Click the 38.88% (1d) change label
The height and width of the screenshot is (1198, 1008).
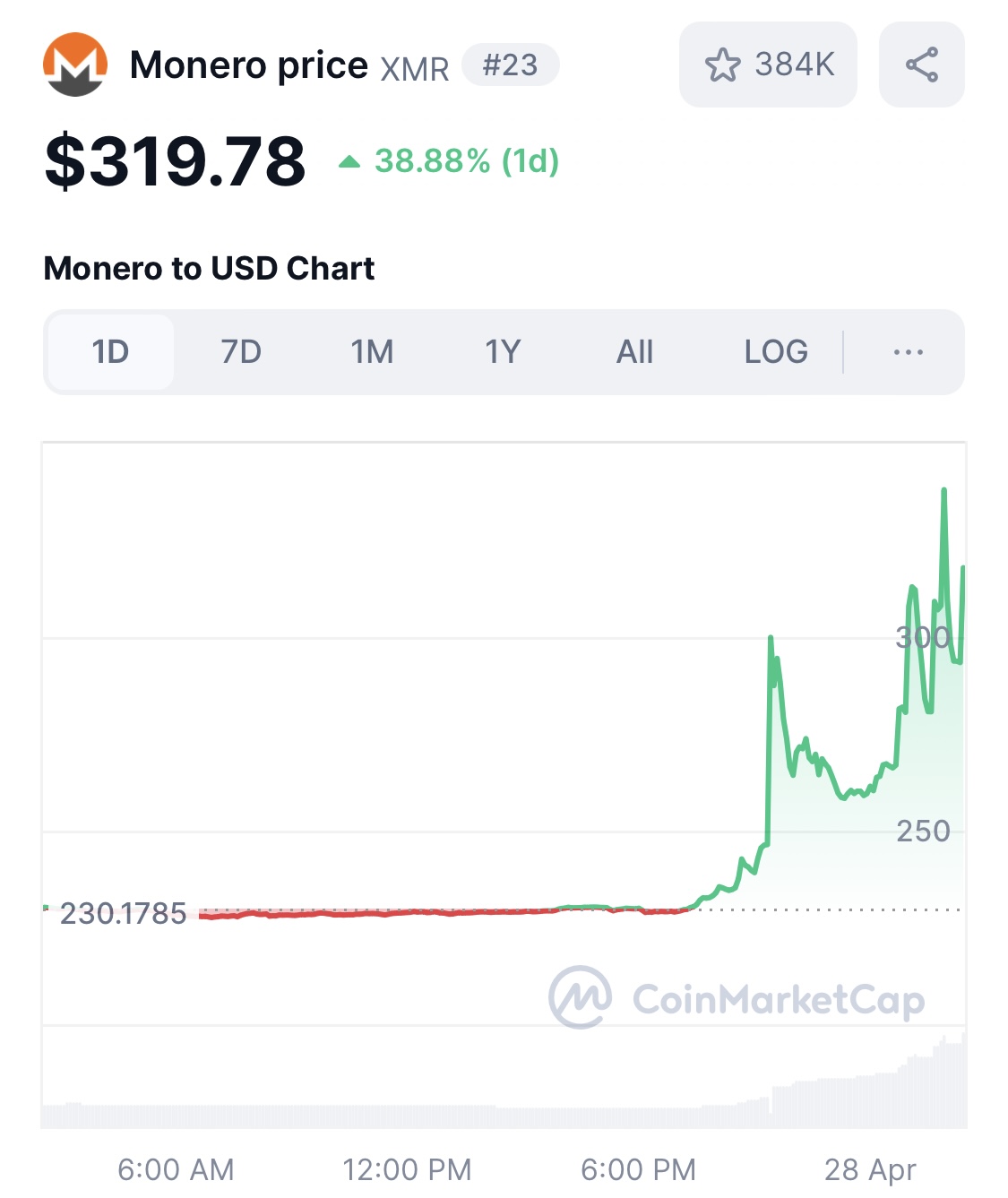467,161
